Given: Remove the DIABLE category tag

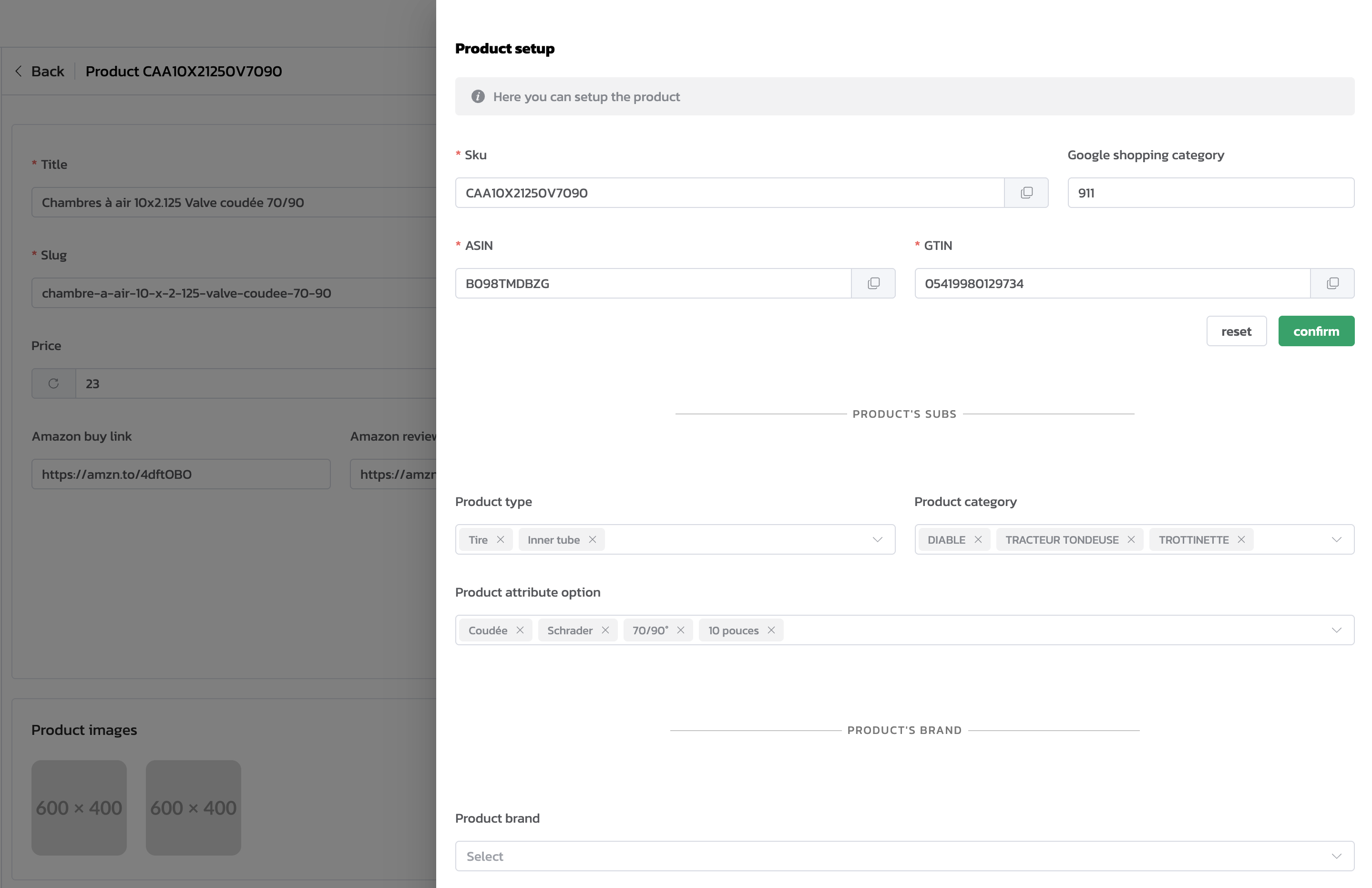Looking at the screenshot, I should pyautogui.click(x=978, y=539).
